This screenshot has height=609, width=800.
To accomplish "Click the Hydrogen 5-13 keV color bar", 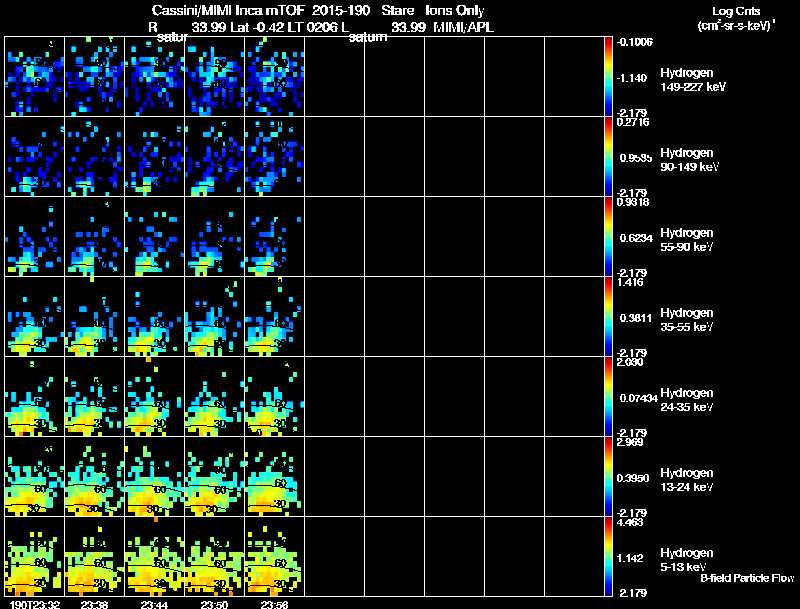I will [x=608, y=557].
